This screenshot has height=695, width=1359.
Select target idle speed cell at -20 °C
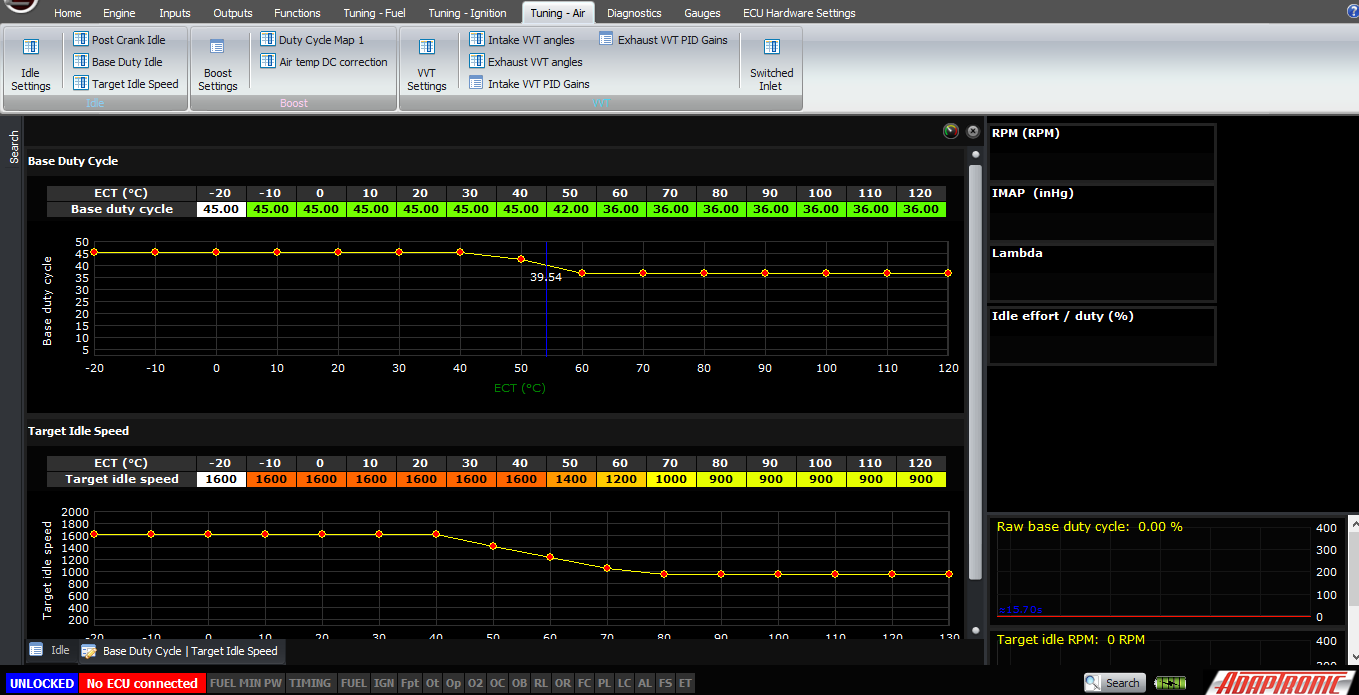point(221,479)
